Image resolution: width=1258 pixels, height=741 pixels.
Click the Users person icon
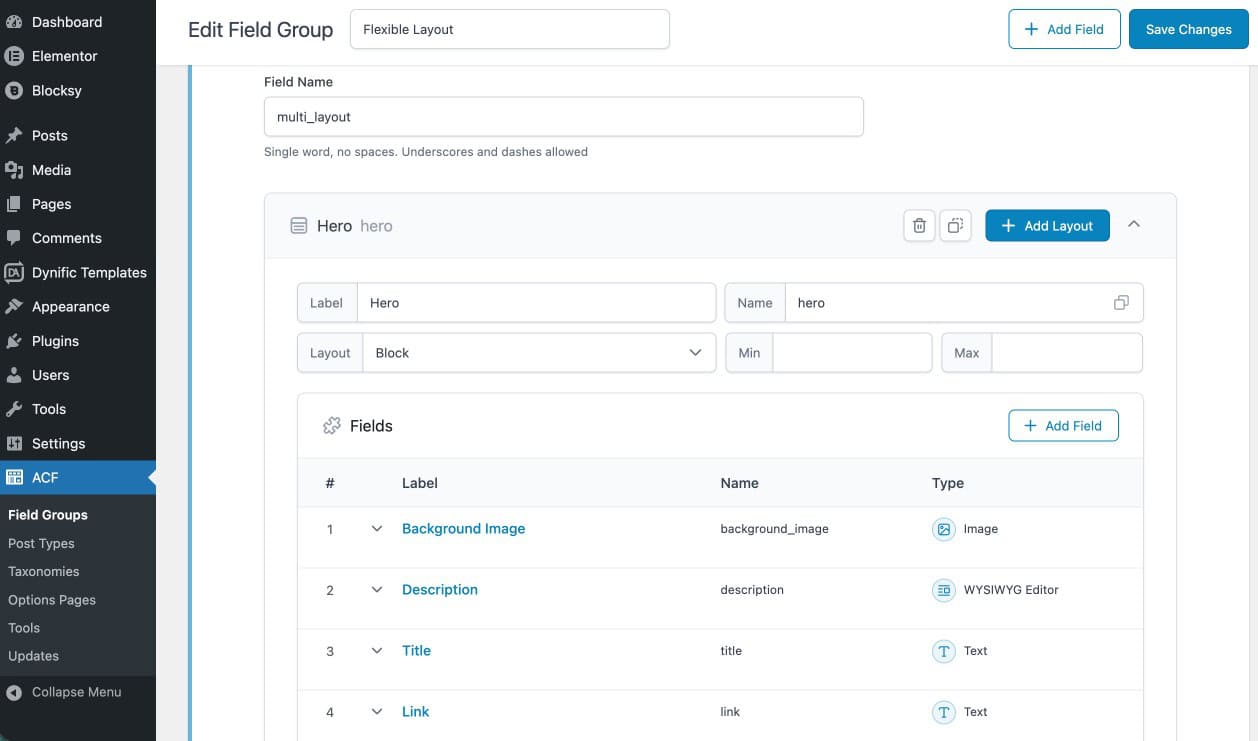(14, 375)
